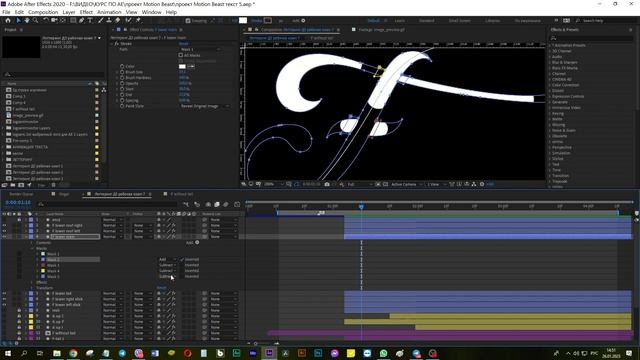Screen dimensions: 640x360
Task: Click the playhead current time indicator
Action: coord(361,207)
